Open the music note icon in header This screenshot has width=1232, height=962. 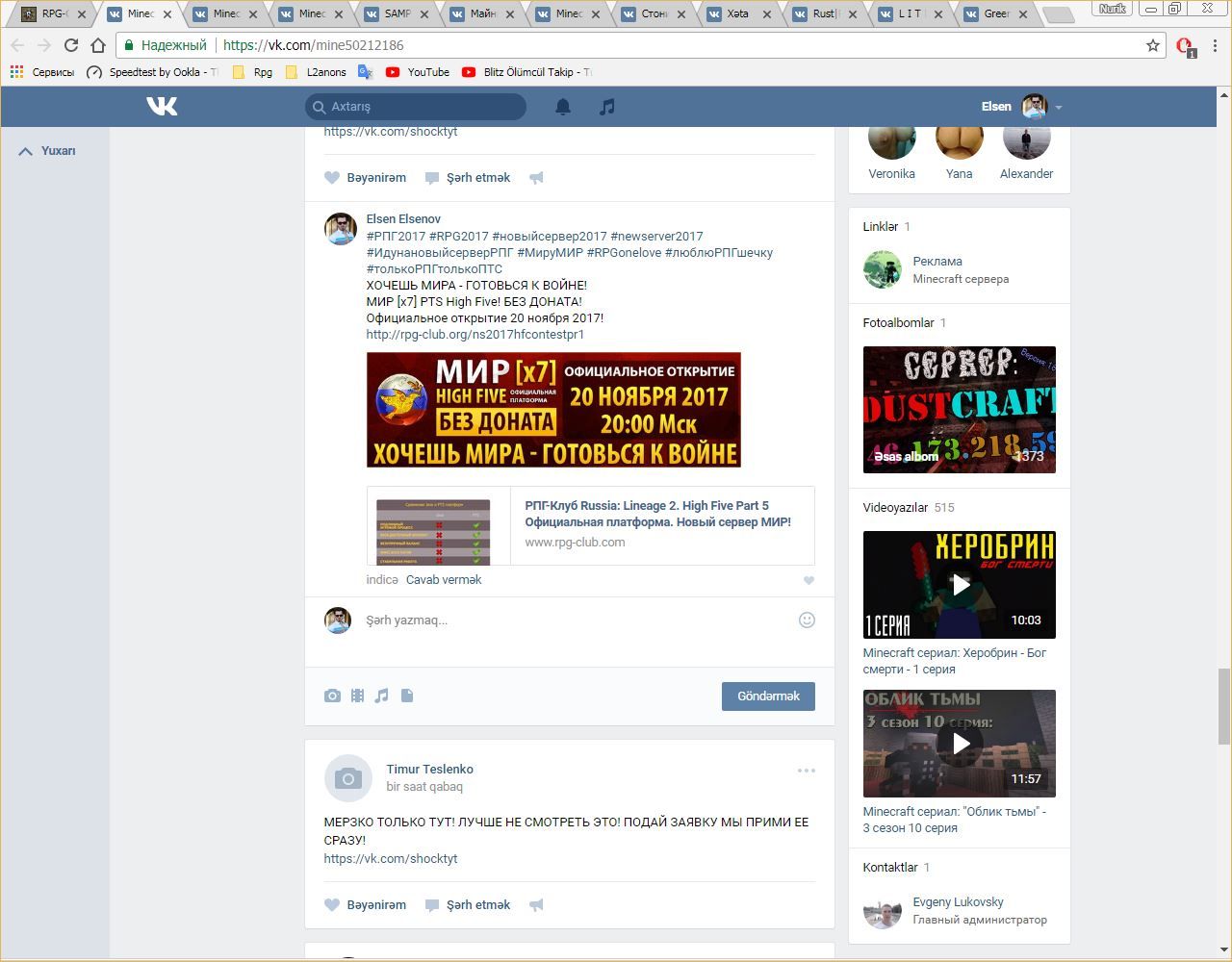[x=606, y=107]
